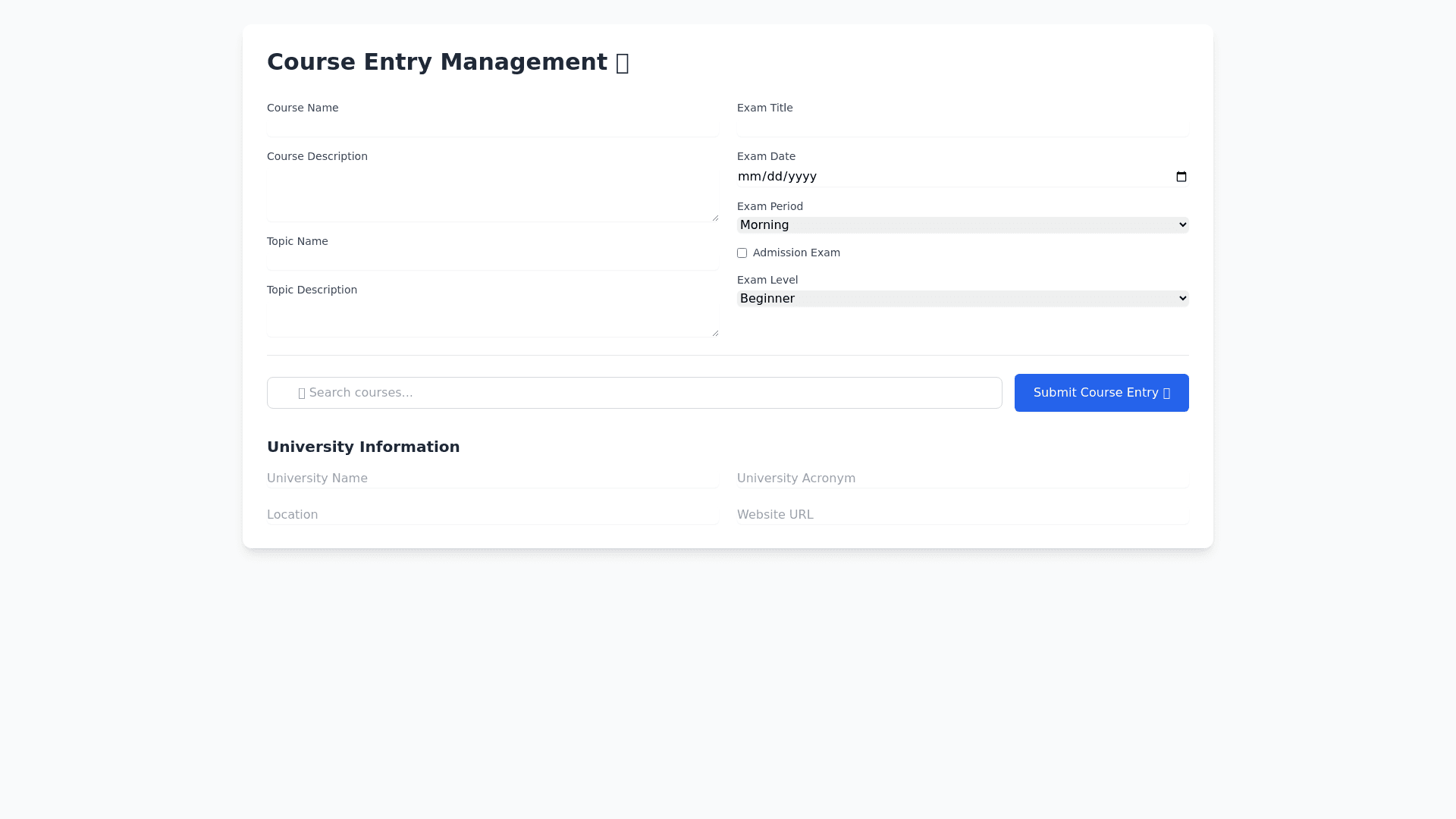Focus the Topic Description text area
This screenshot has height=819, width=1456.
click(493, 318)
